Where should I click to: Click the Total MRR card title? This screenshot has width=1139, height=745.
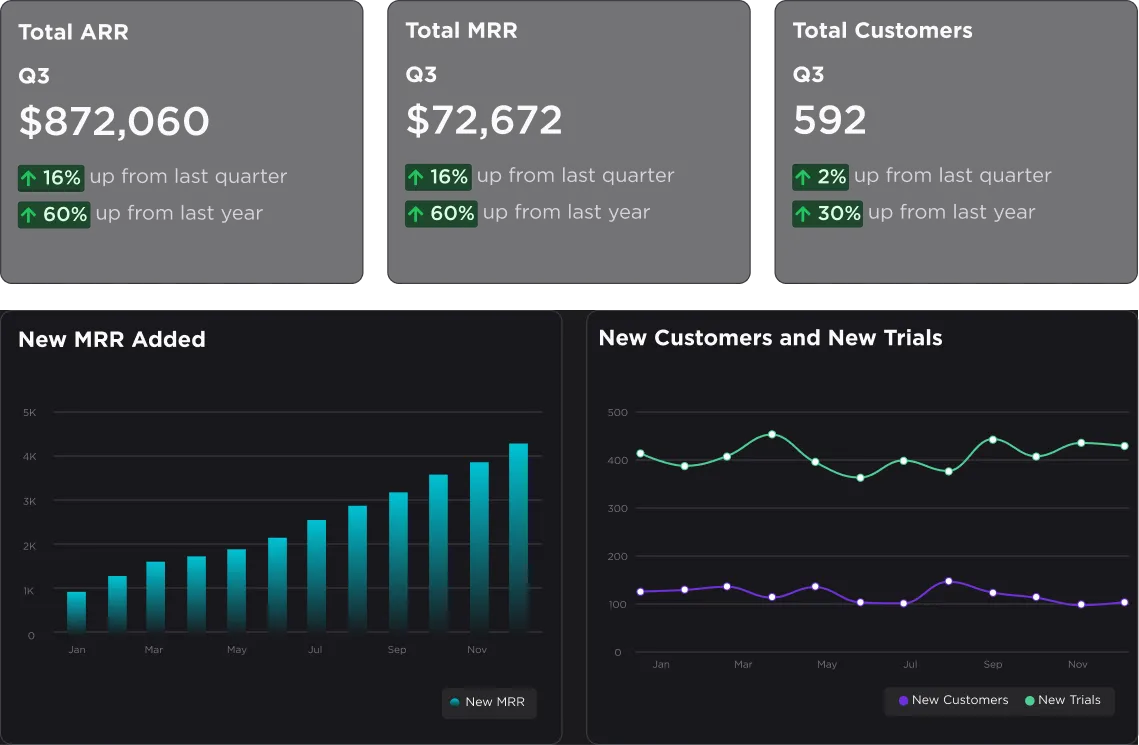[x=461, y=30]
